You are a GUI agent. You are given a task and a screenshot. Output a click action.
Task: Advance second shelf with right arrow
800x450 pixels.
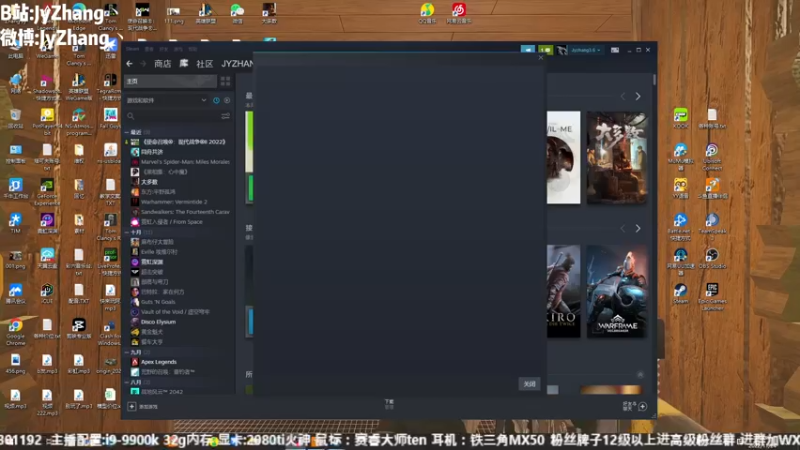(x=638, y=229)
